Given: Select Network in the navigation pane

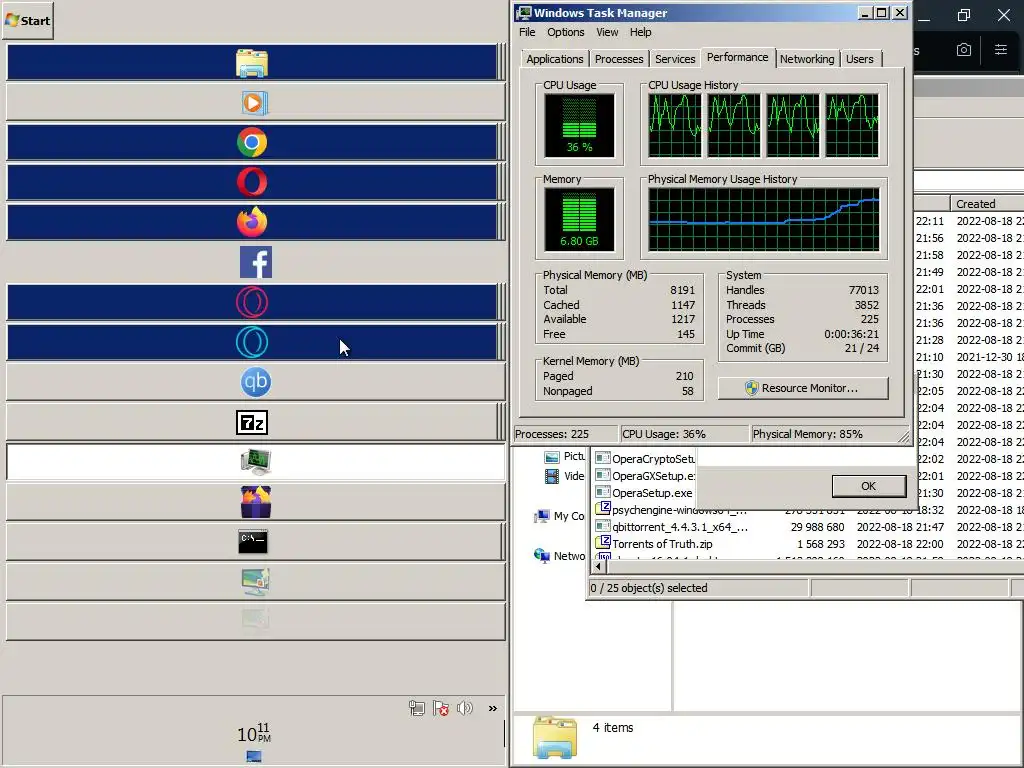Looking at the screenshot, I should click(560, 556).
